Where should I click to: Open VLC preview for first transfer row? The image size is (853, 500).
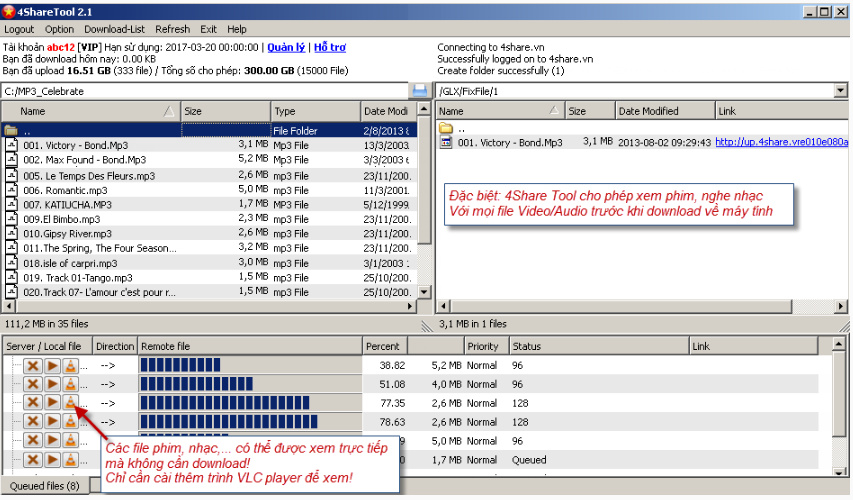click(70, 366)
